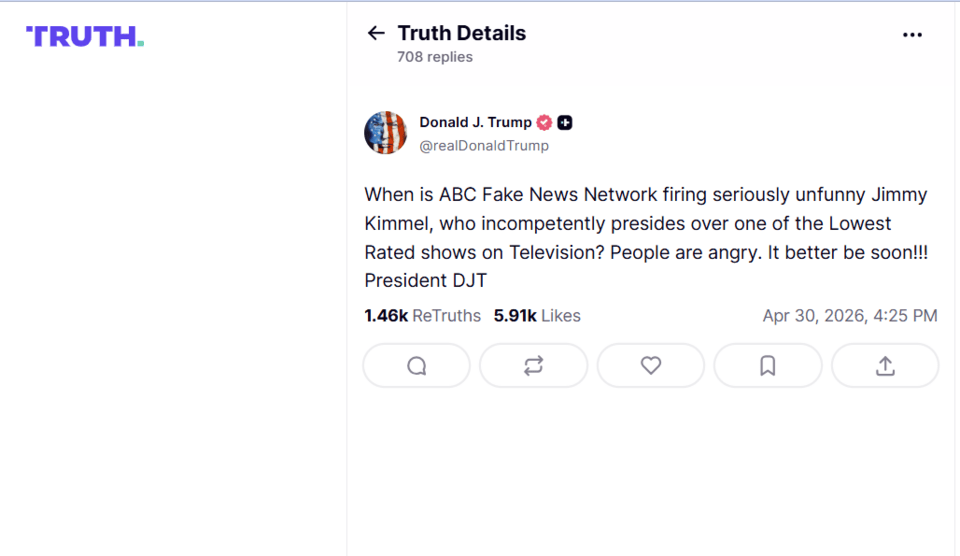Click the Truth Details heading
This screenshot has width=960, height=556.
pyautogui.click(x=461, y=33)
